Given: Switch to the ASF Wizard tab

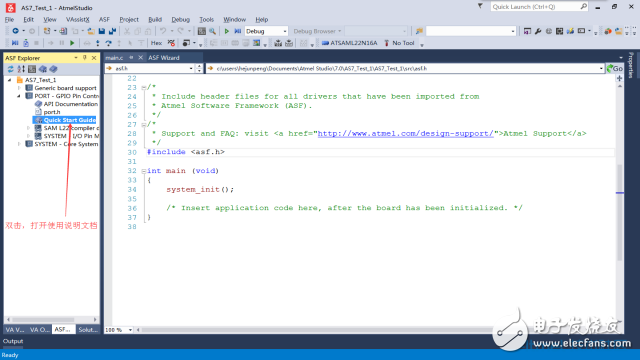Looking at the screenshot, I should click(x=164, y=58).
